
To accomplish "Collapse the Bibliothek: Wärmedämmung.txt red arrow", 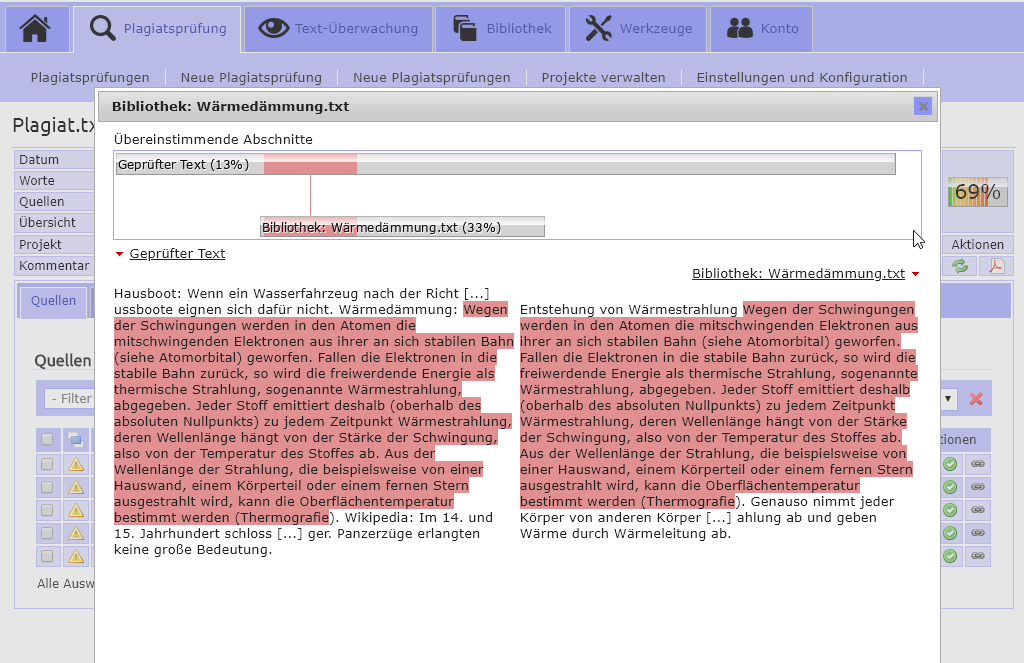I will [915, 274].
